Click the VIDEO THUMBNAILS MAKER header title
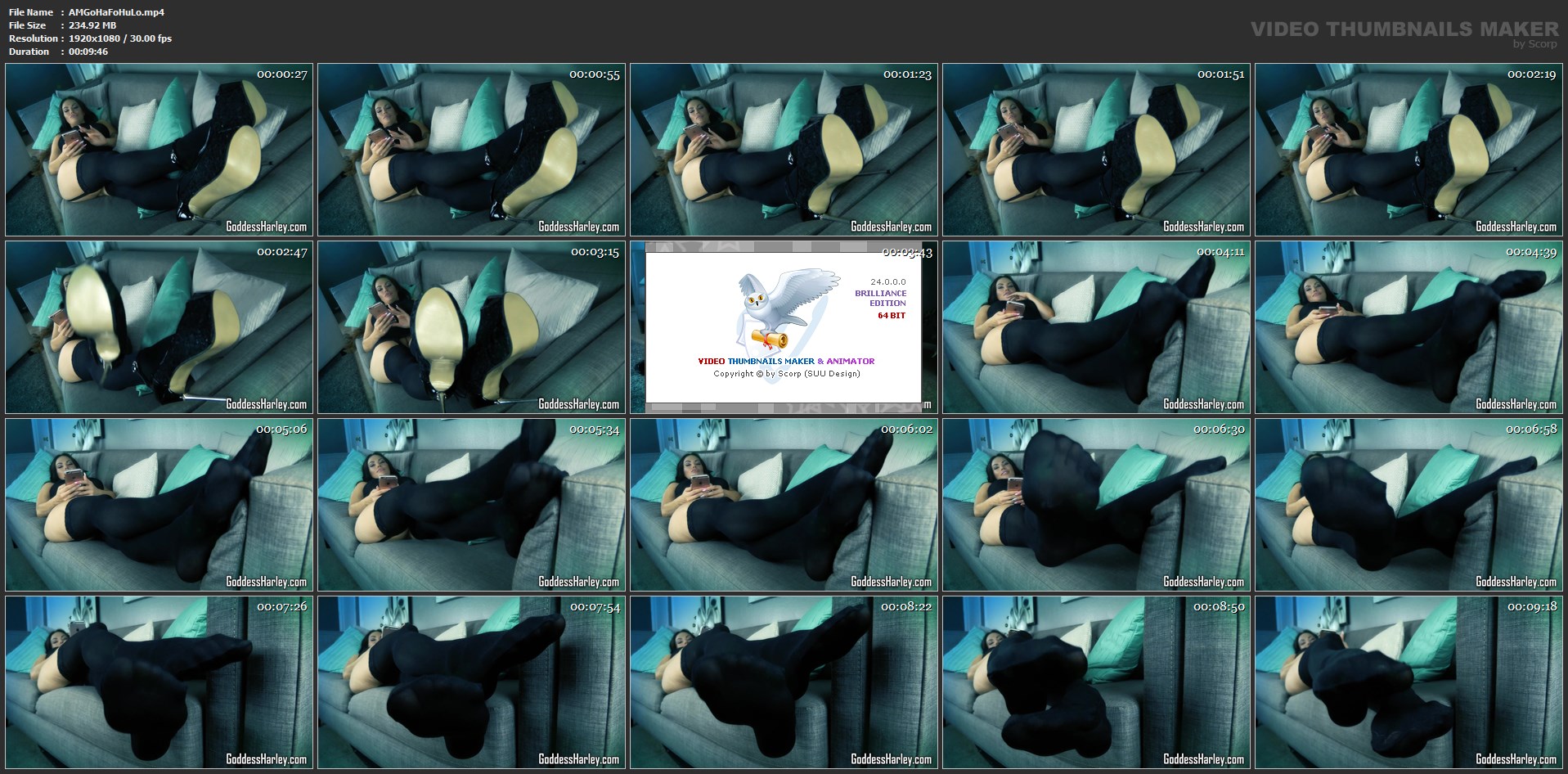Image resolution: width=1568 pixels, height=774 pixels. tap(1404, 29)
